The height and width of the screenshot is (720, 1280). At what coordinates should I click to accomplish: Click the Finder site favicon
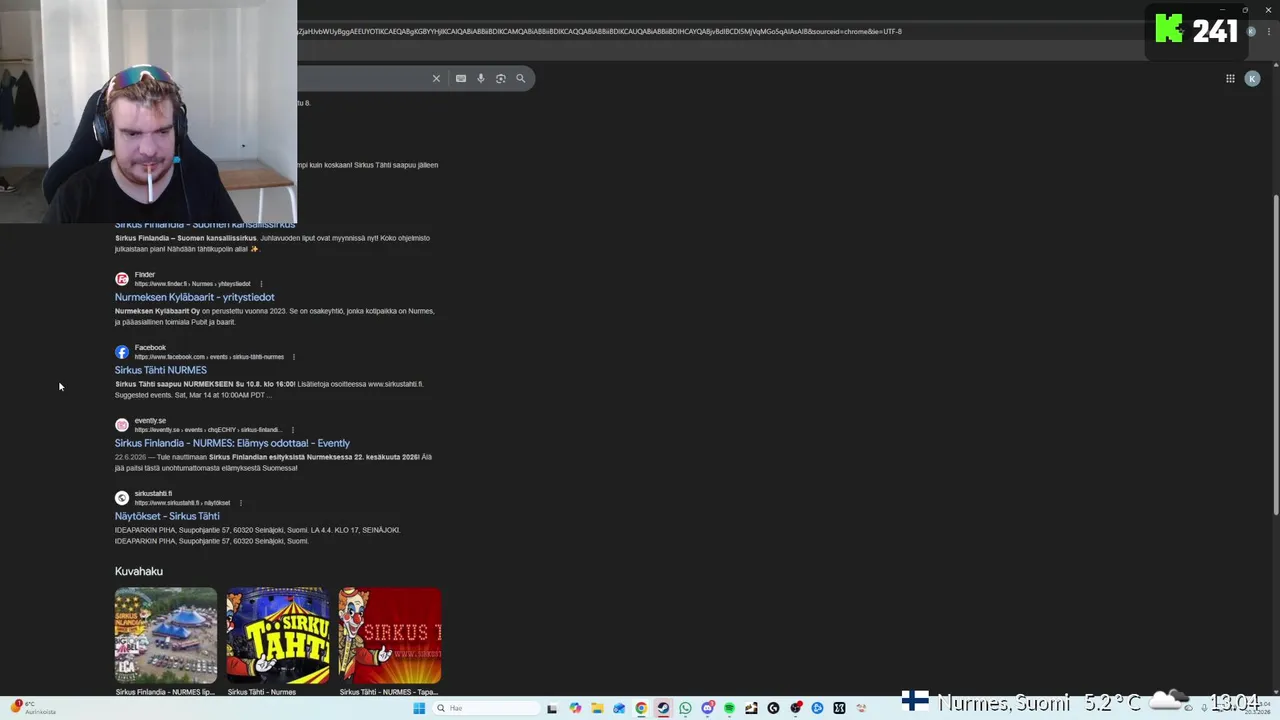tap(122, 279)
